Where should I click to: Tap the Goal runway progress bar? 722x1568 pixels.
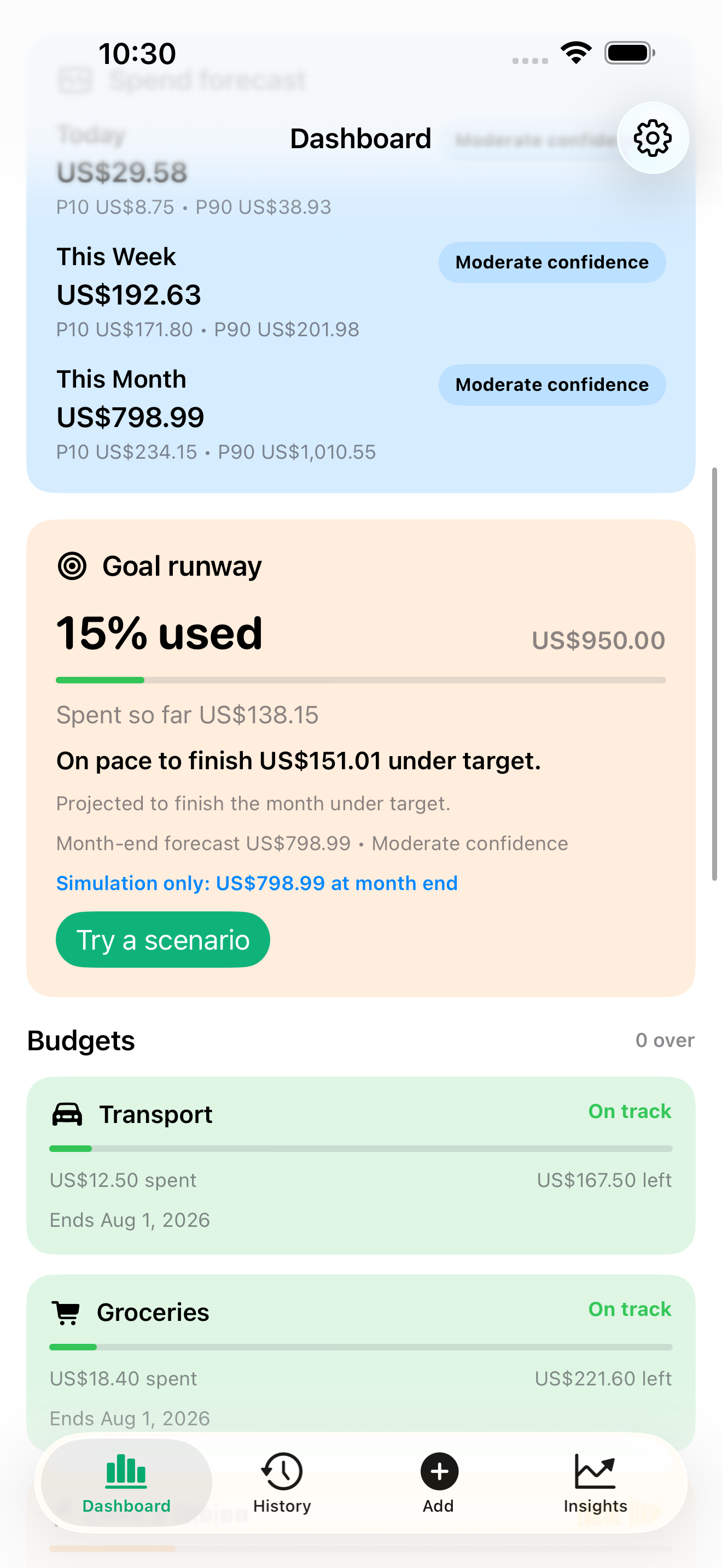(x=361, y=680)
